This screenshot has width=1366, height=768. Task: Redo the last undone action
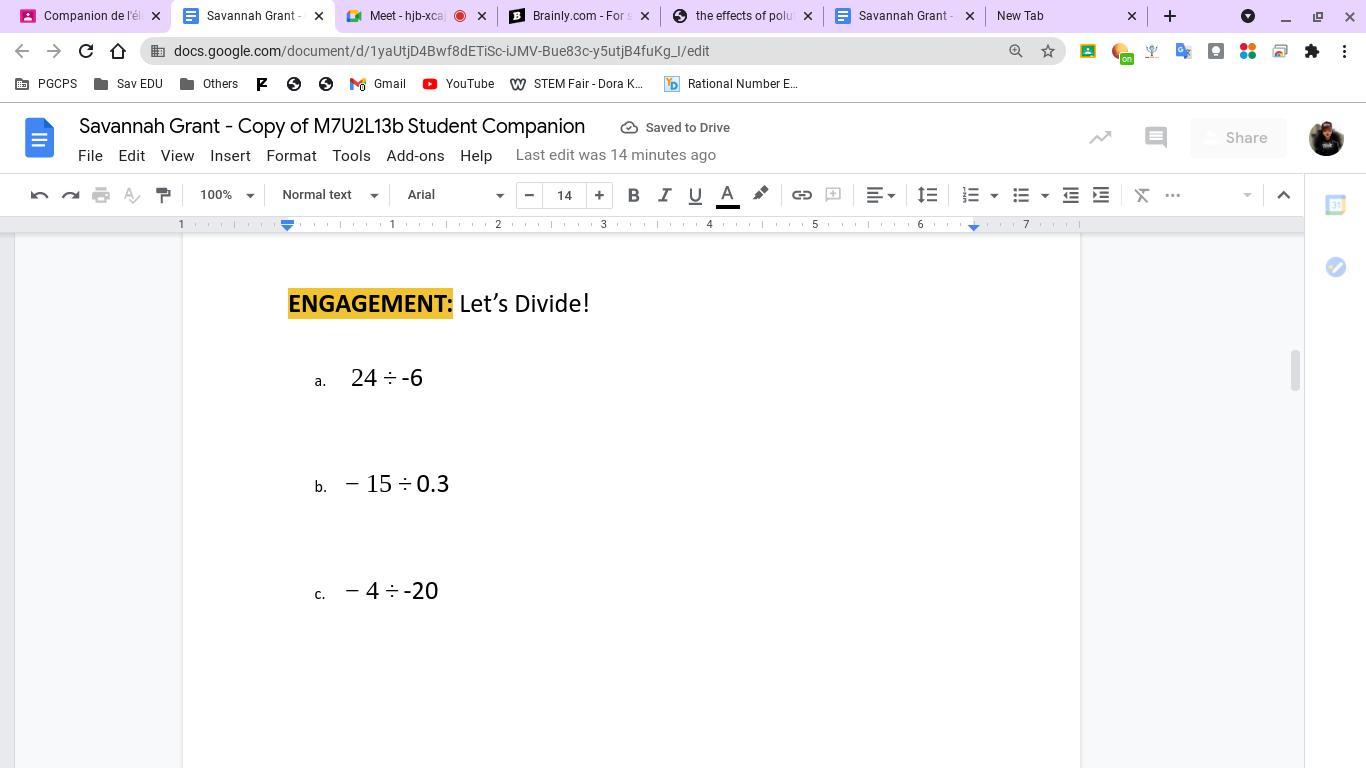[x=70, y=195]
